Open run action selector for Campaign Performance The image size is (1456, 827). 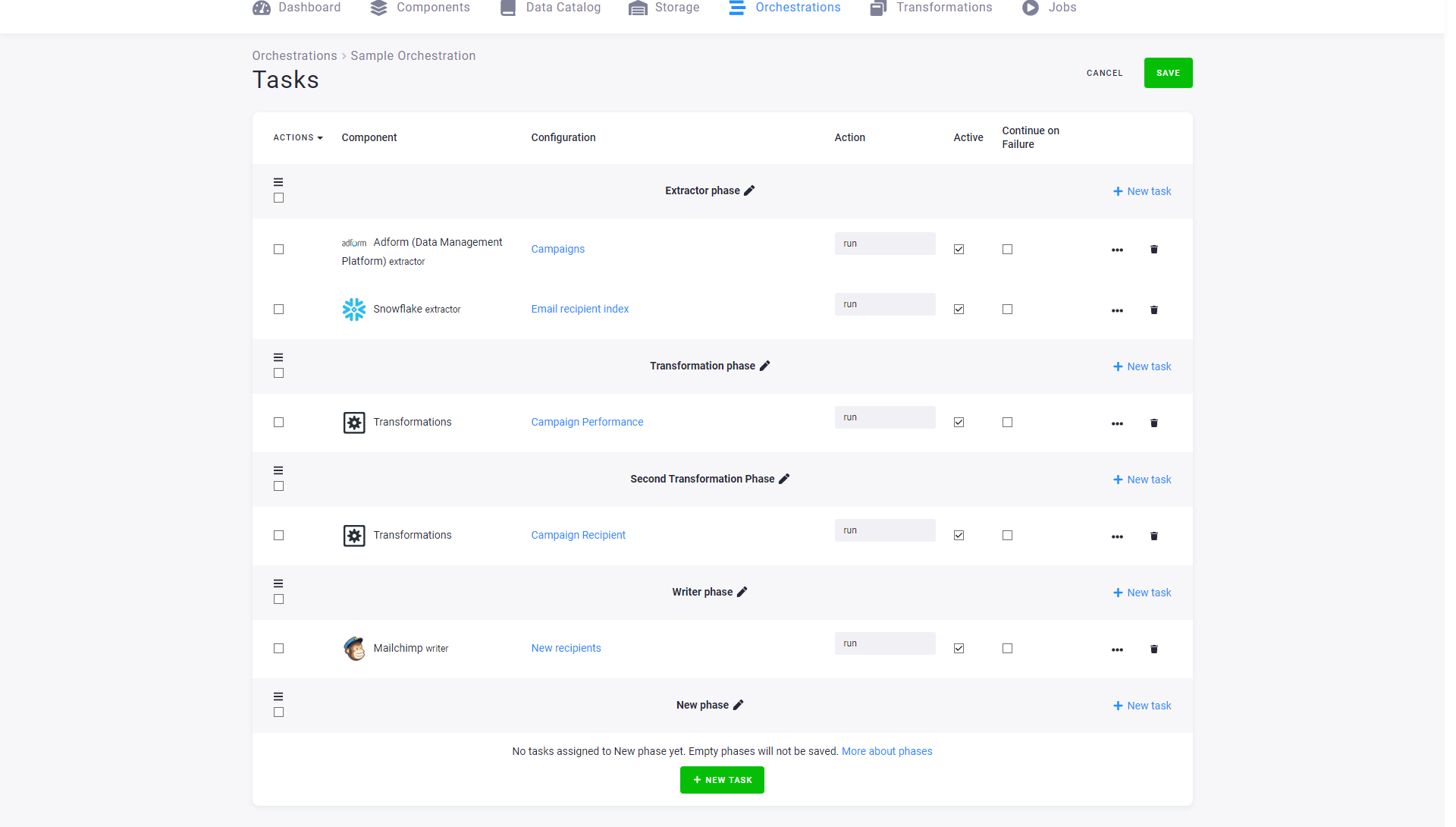[884, 417]
